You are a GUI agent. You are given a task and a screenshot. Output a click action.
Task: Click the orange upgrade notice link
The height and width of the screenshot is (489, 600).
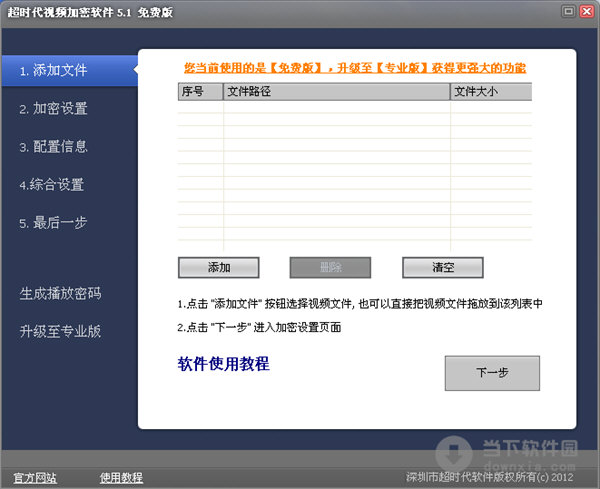(x=355, y=68)
